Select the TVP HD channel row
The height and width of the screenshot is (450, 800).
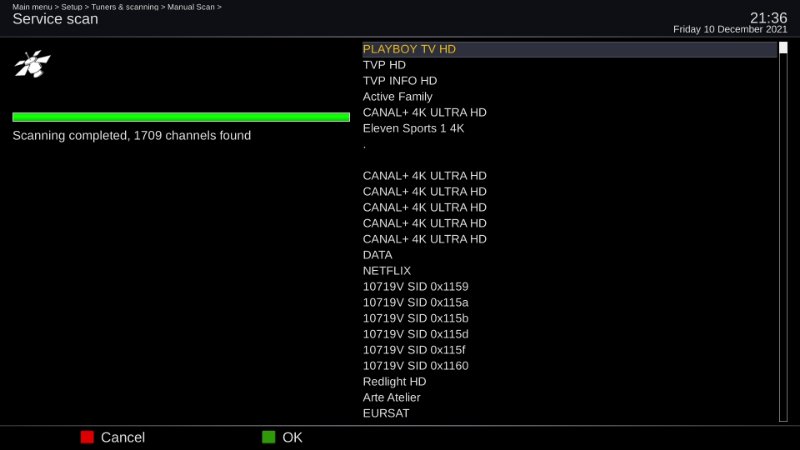tap(569, 65)
